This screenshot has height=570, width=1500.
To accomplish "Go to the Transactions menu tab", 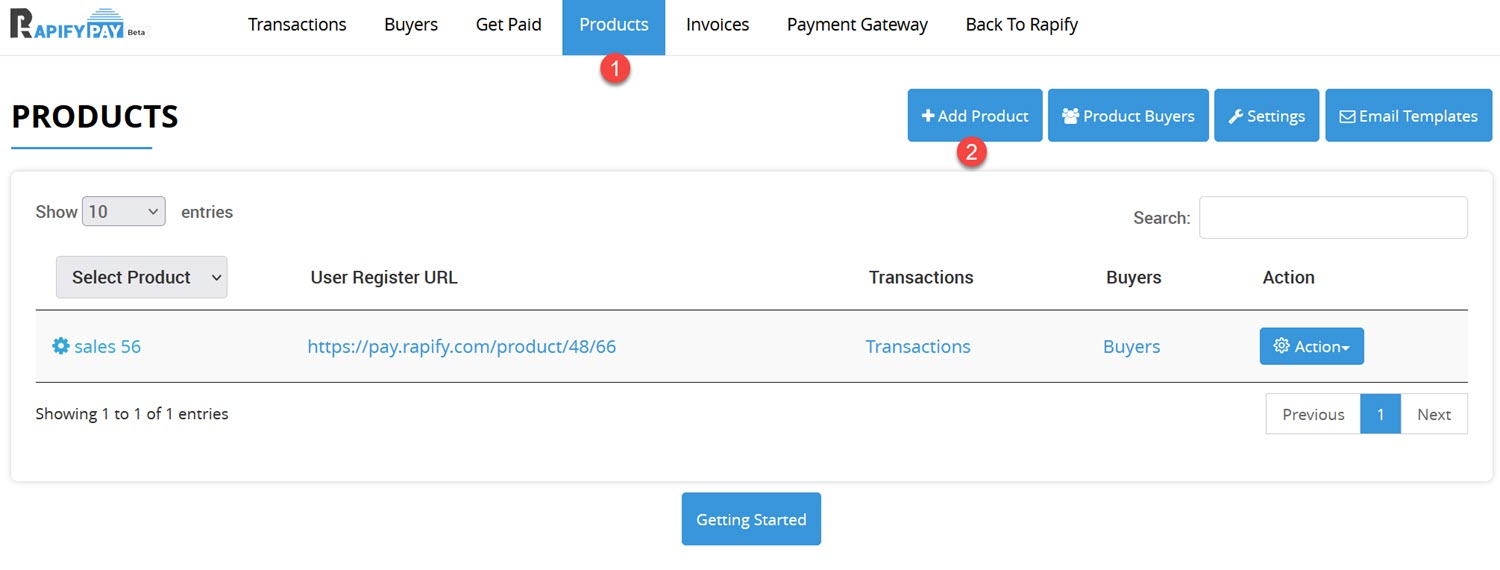I will click(297, 25).
